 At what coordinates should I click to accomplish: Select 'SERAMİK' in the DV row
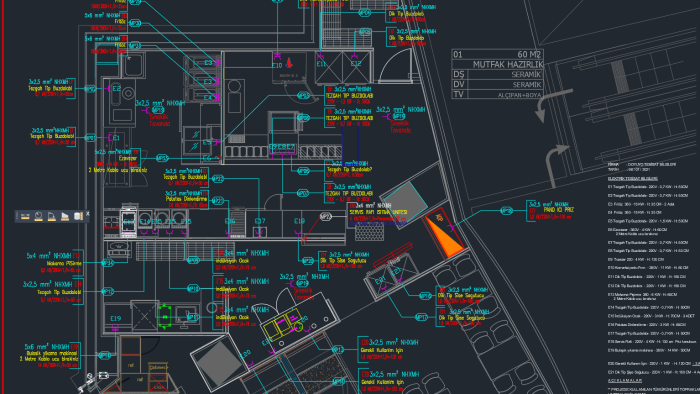[527, 84]
